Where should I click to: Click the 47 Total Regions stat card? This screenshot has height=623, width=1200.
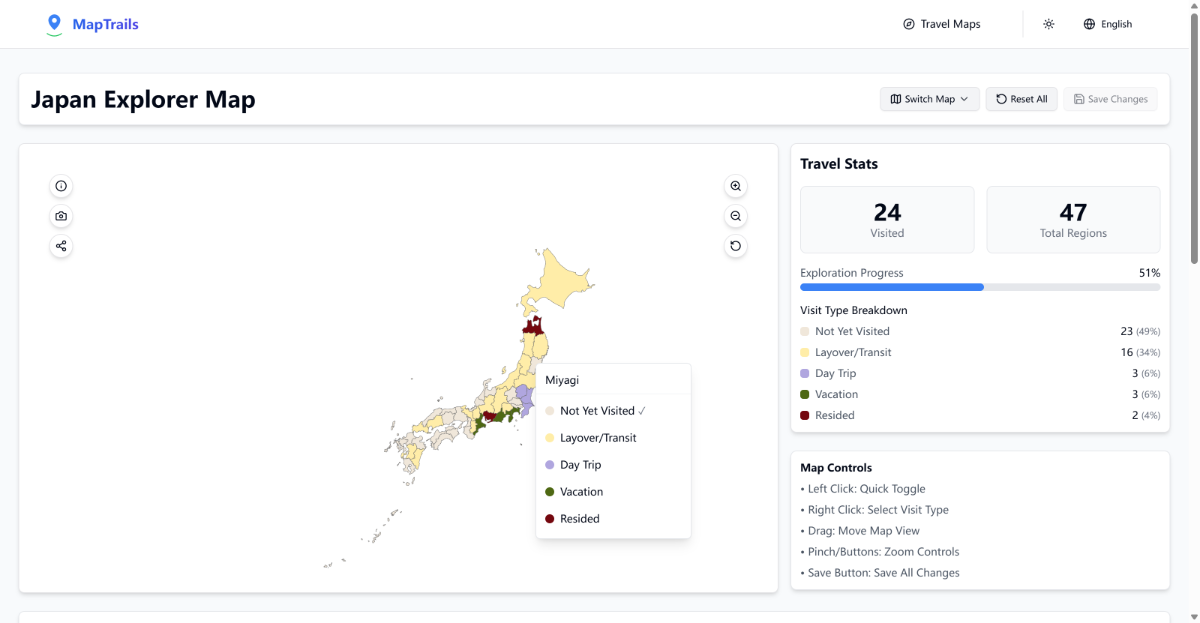[1073, 220]
